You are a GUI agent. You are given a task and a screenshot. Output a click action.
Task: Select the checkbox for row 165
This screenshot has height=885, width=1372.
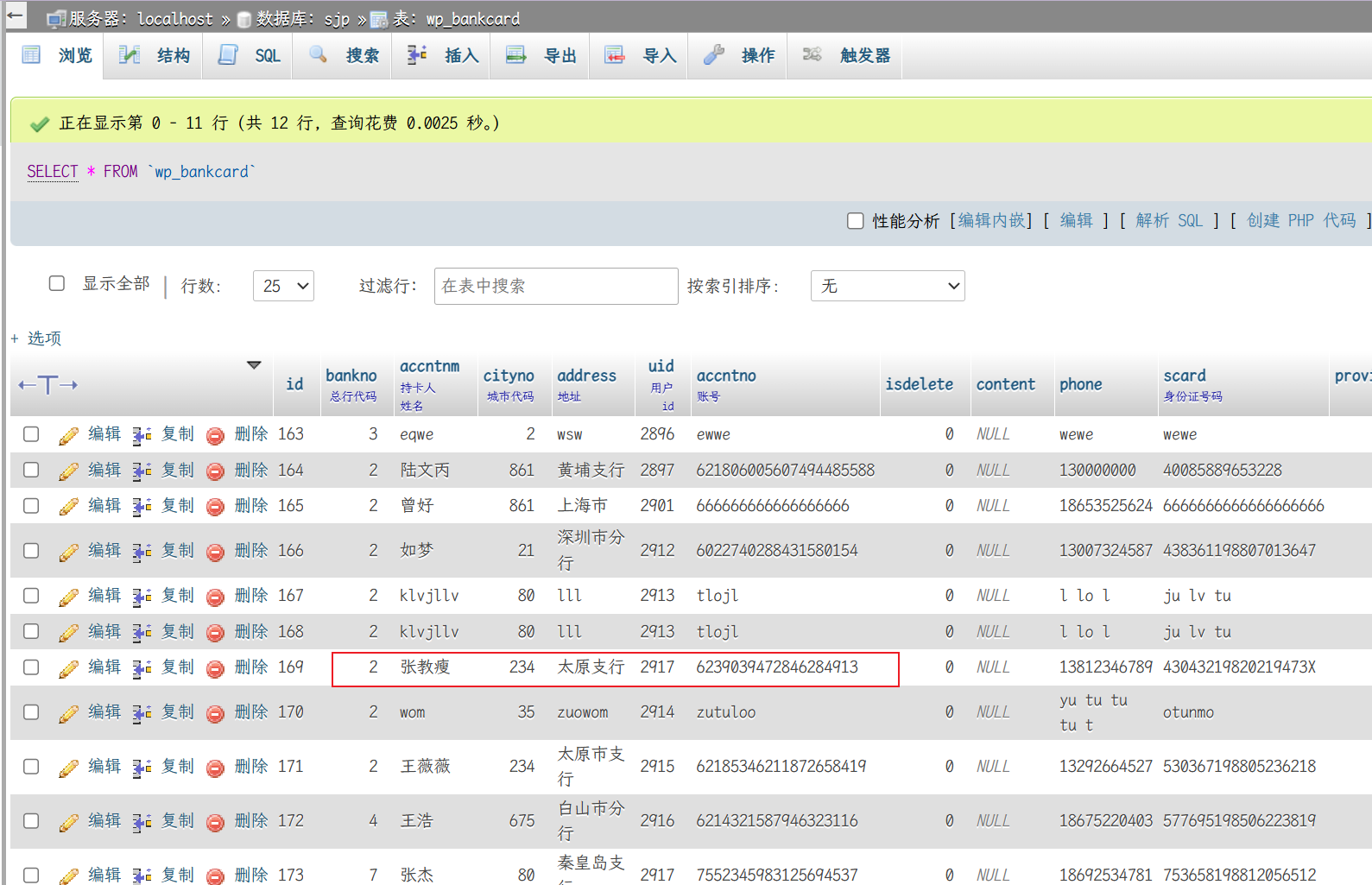pos(31,505)
